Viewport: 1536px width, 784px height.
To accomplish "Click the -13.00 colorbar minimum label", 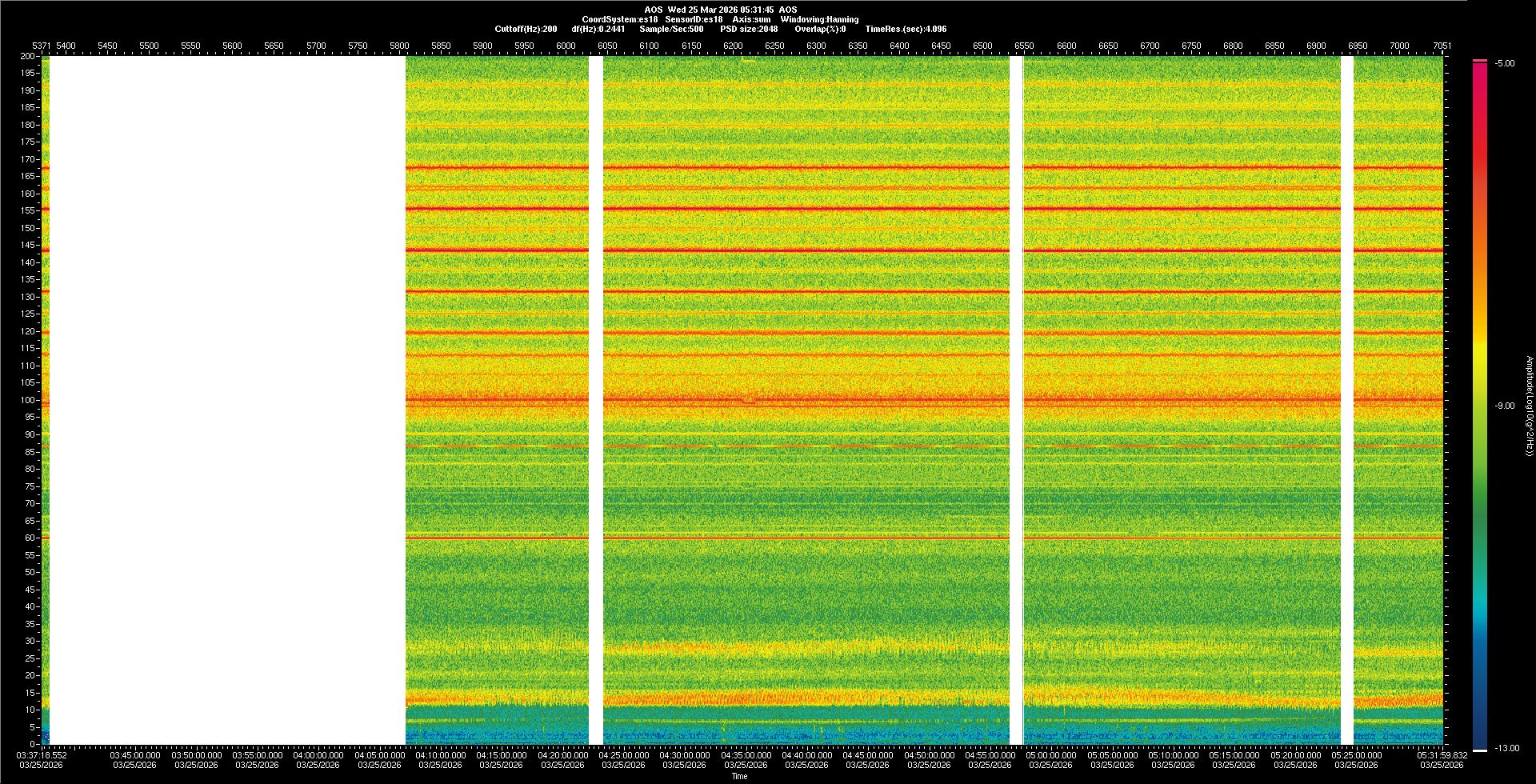I will (1507, 748).
